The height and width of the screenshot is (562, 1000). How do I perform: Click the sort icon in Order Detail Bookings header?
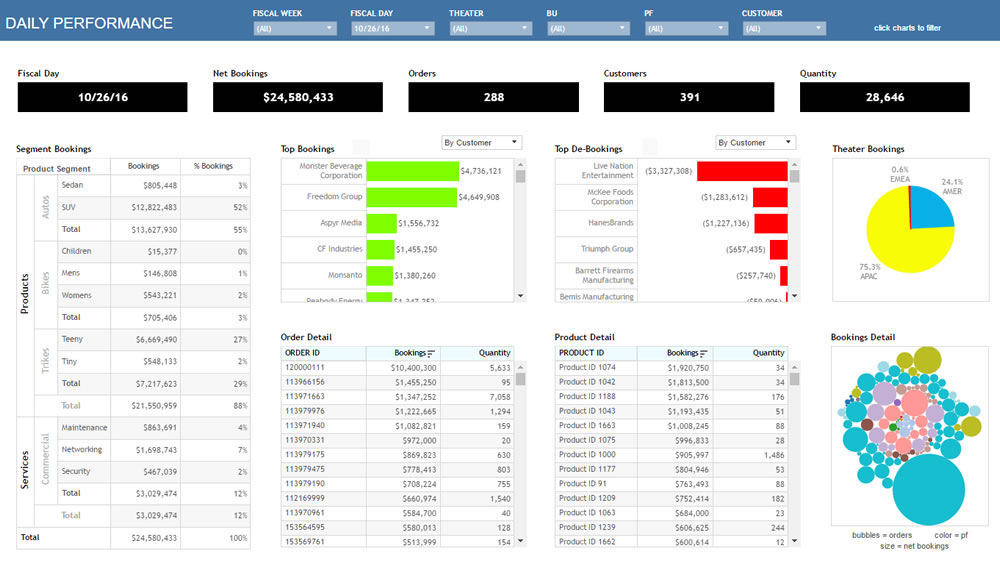(431, 353)
